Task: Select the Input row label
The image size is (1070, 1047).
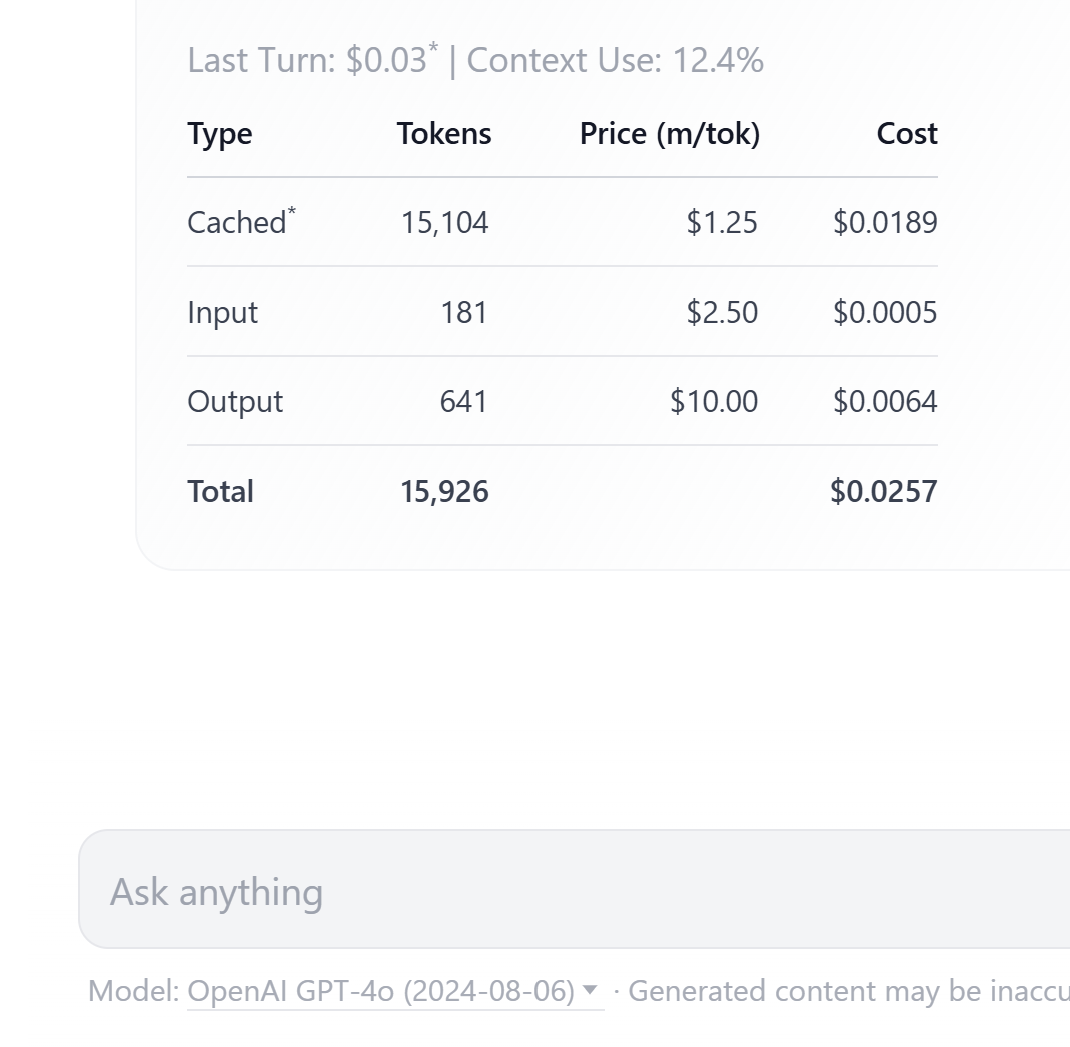Action: tap(223, 312)
